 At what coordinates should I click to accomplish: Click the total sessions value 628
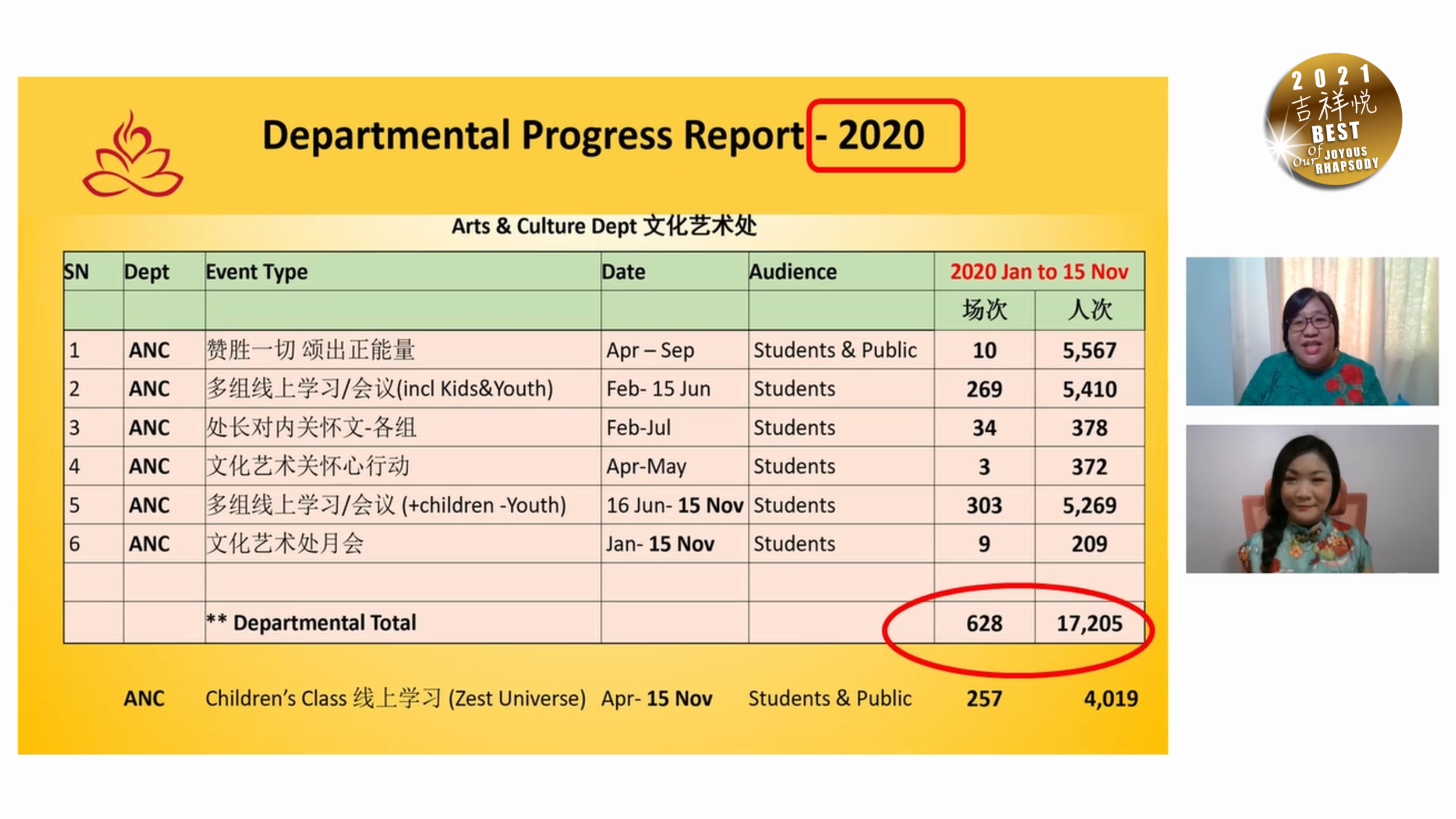(984, 624)
